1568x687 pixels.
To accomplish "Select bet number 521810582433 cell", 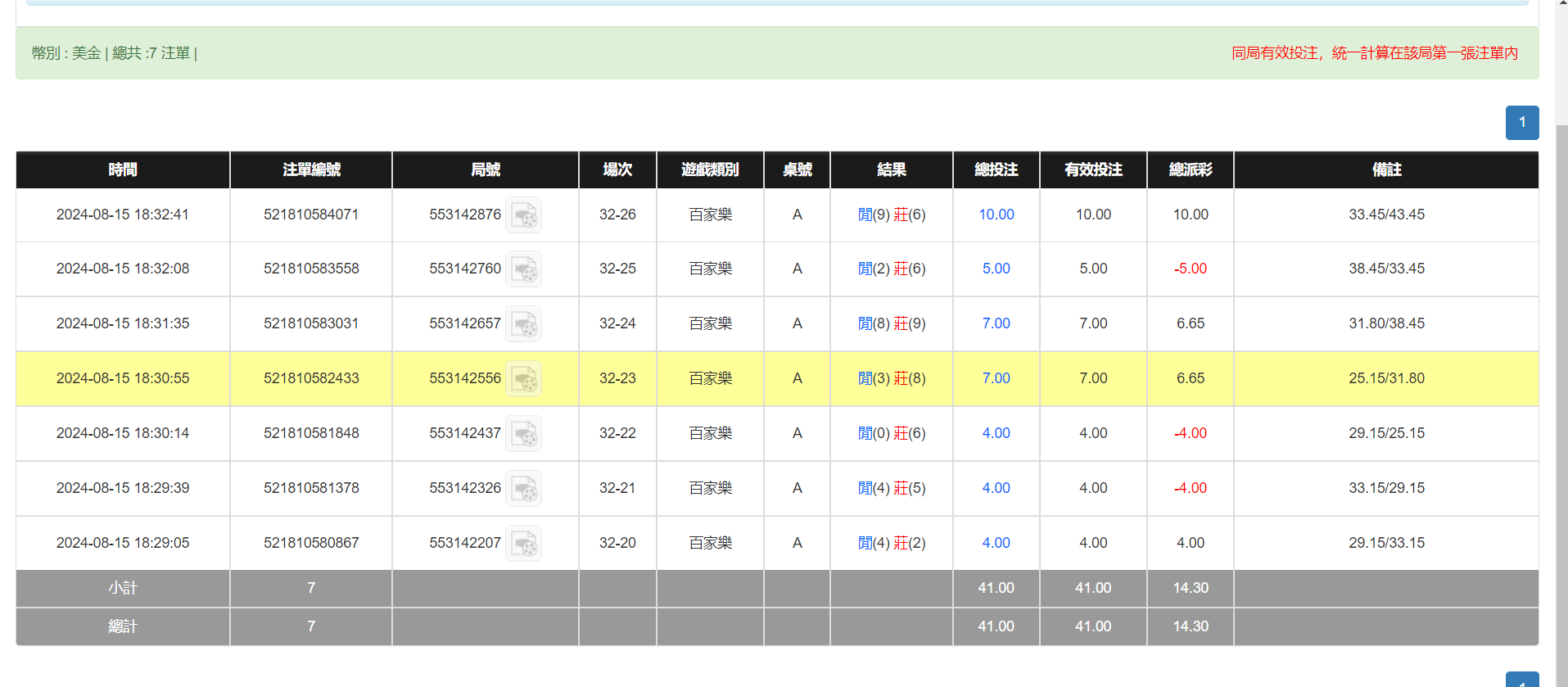I will click(311, 378).
